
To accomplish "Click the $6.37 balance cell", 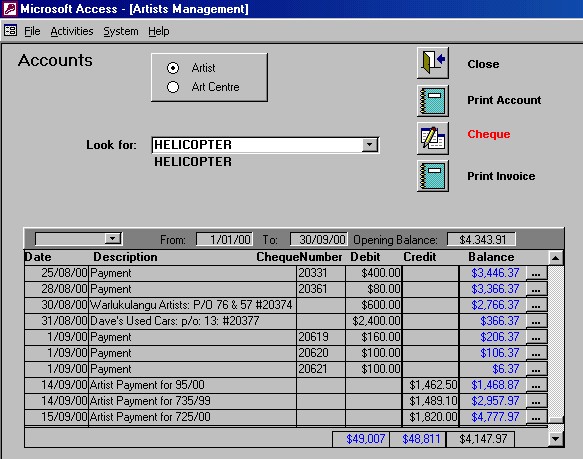I will (x=493, y=369).
